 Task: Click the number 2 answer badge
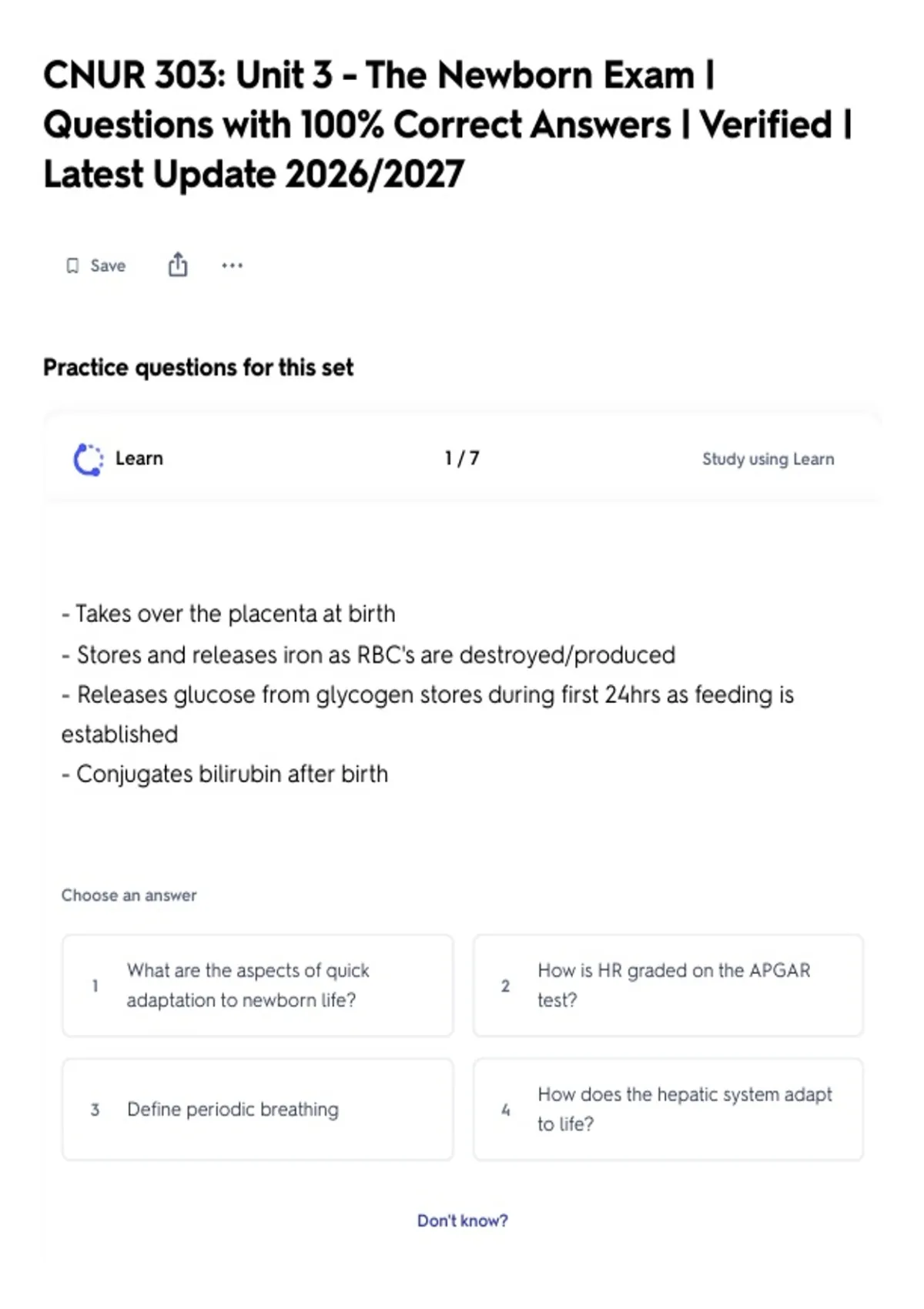[505, 986]
